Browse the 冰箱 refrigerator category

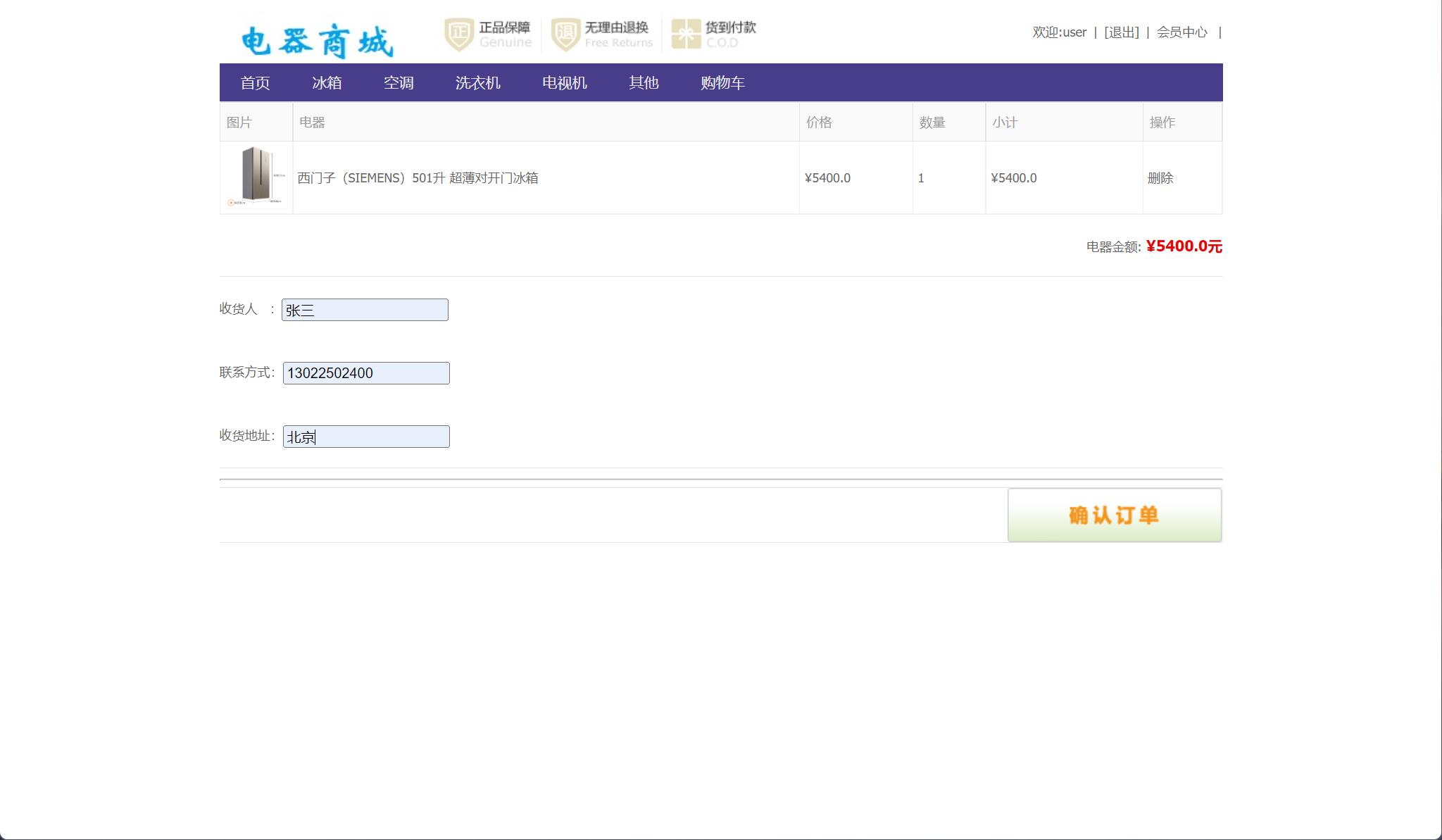(328, 82)
